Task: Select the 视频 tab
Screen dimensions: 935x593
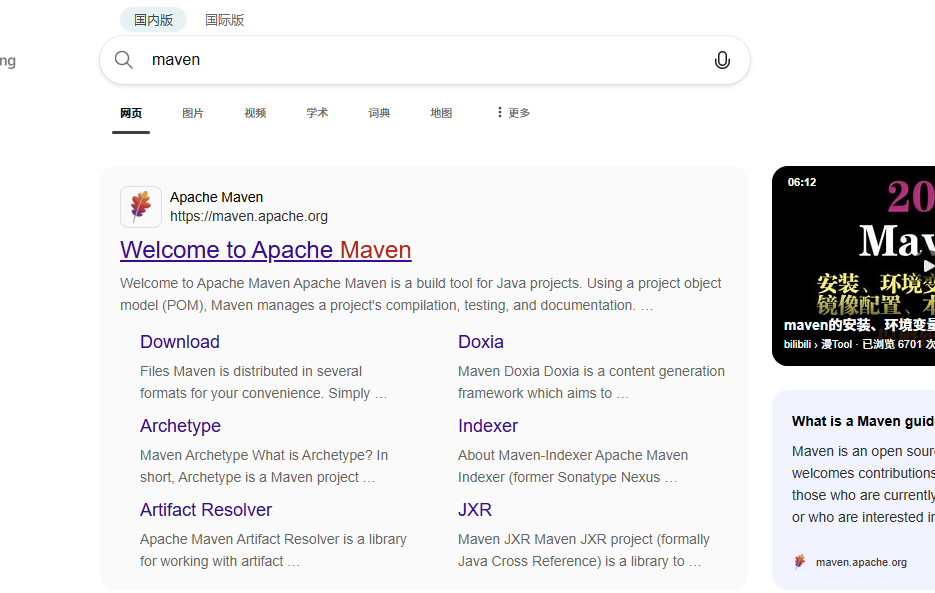Action: click(255, 113)
